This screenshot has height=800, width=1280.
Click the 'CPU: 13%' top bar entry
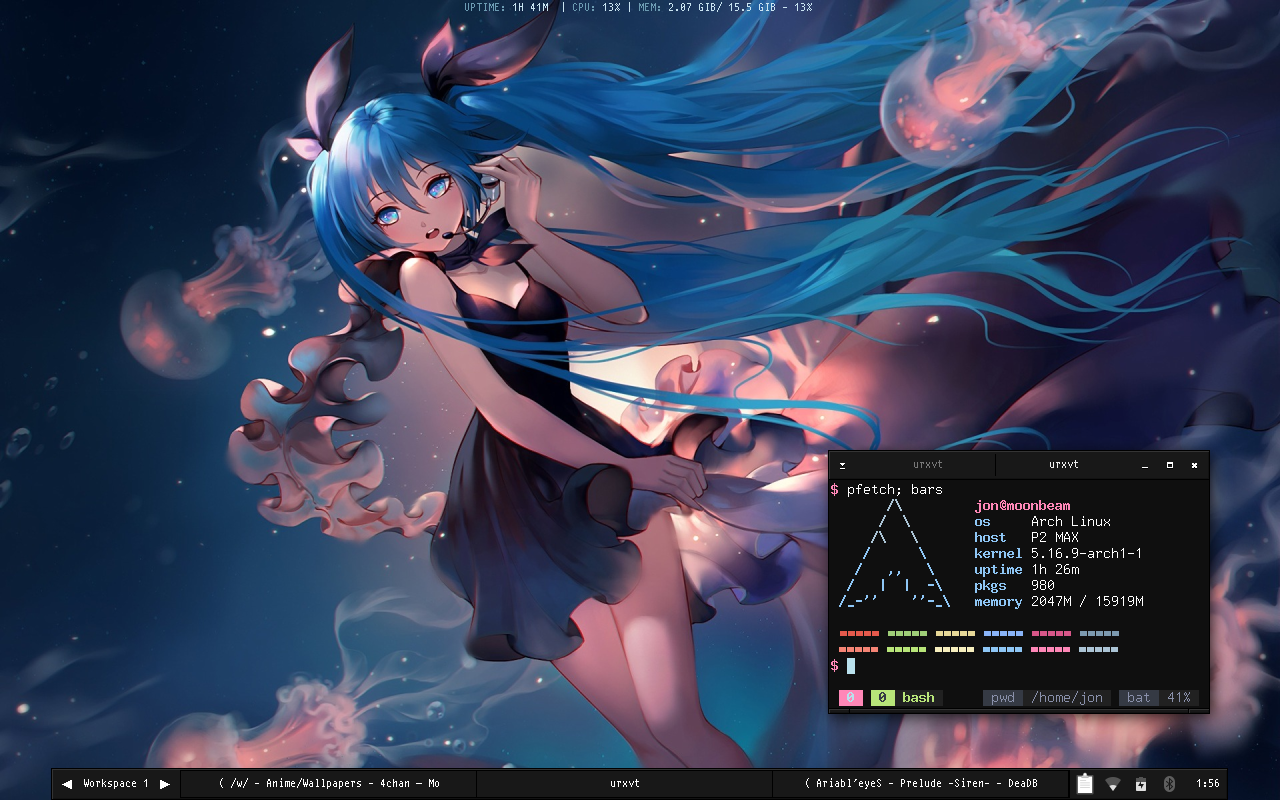point(597,7)
